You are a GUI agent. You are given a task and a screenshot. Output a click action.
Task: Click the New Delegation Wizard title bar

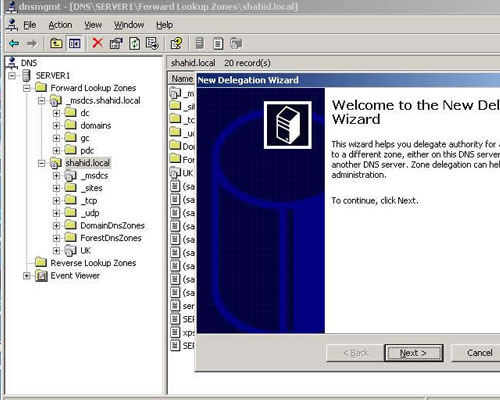click(348, 80)
